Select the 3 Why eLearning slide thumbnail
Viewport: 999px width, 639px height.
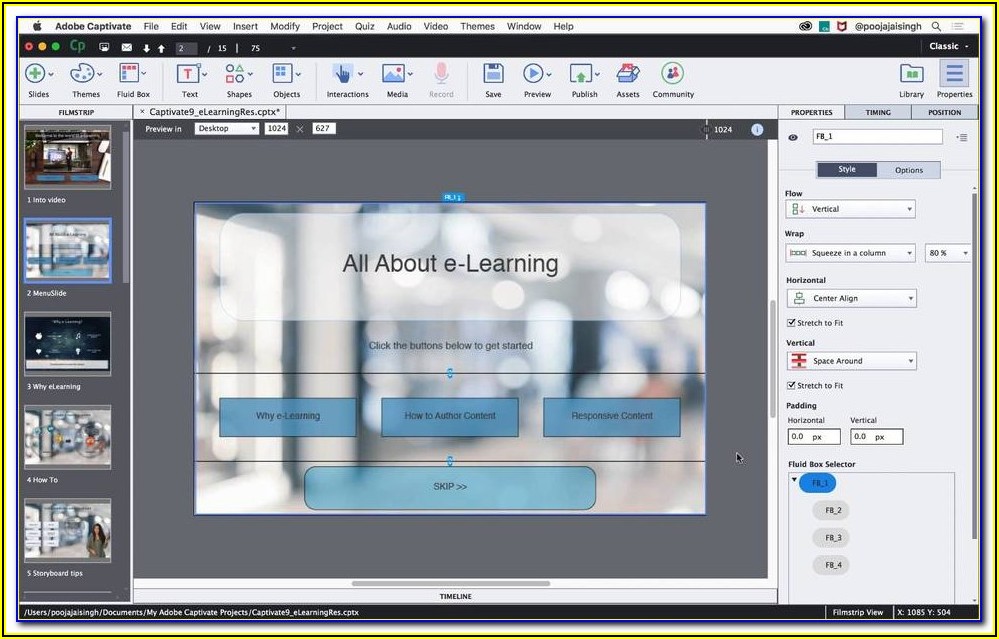point(68,345)
